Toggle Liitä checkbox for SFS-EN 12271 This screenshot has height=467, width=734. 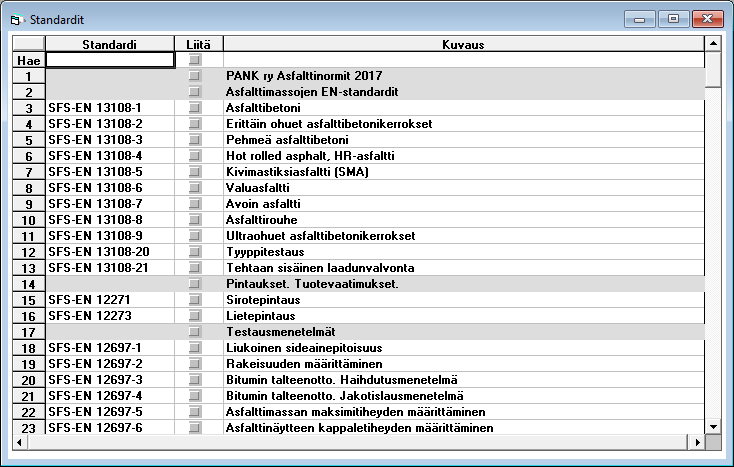[195, 299]
